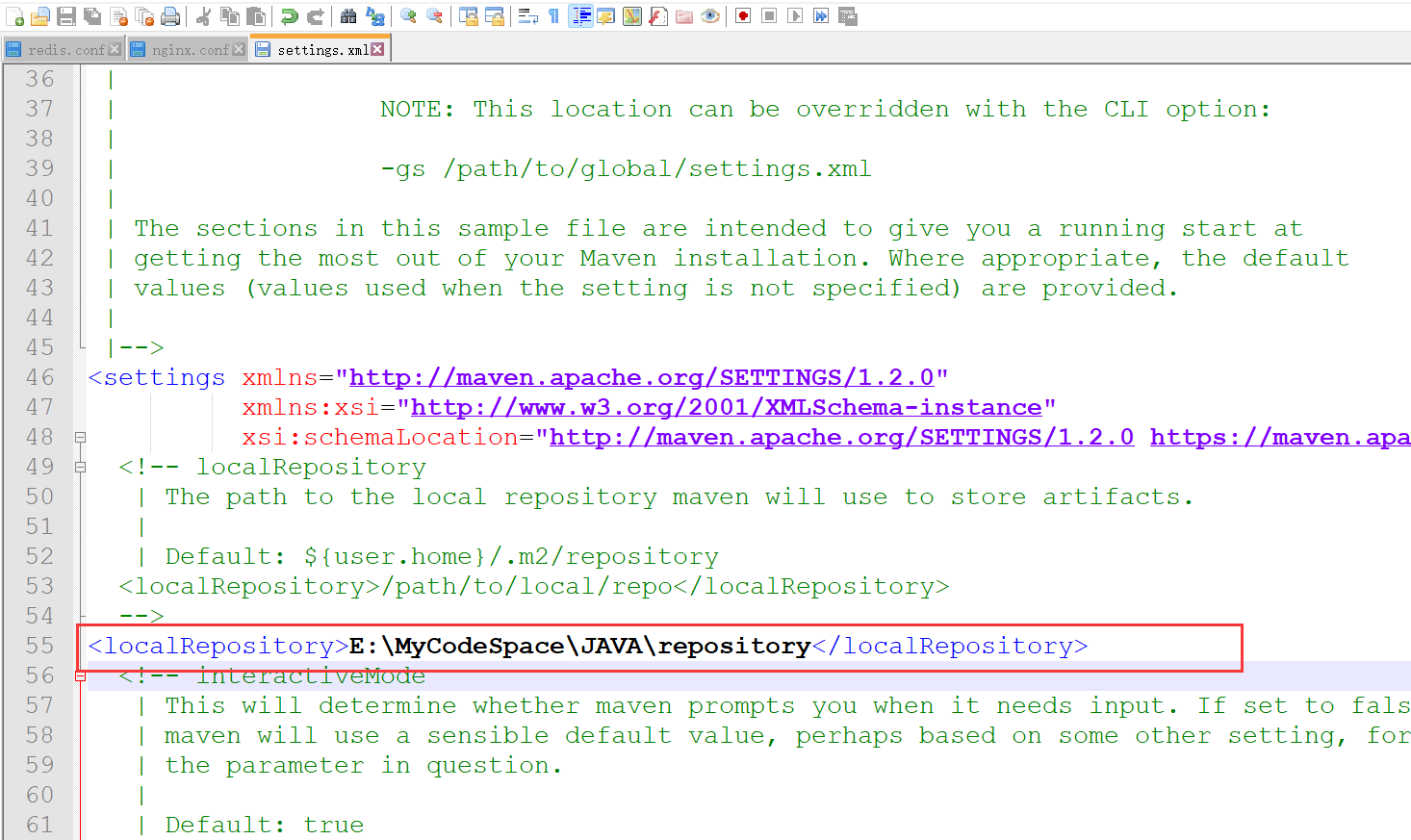Open the Function List panel icon
1411x840 pixels.
tap(658, 16)
